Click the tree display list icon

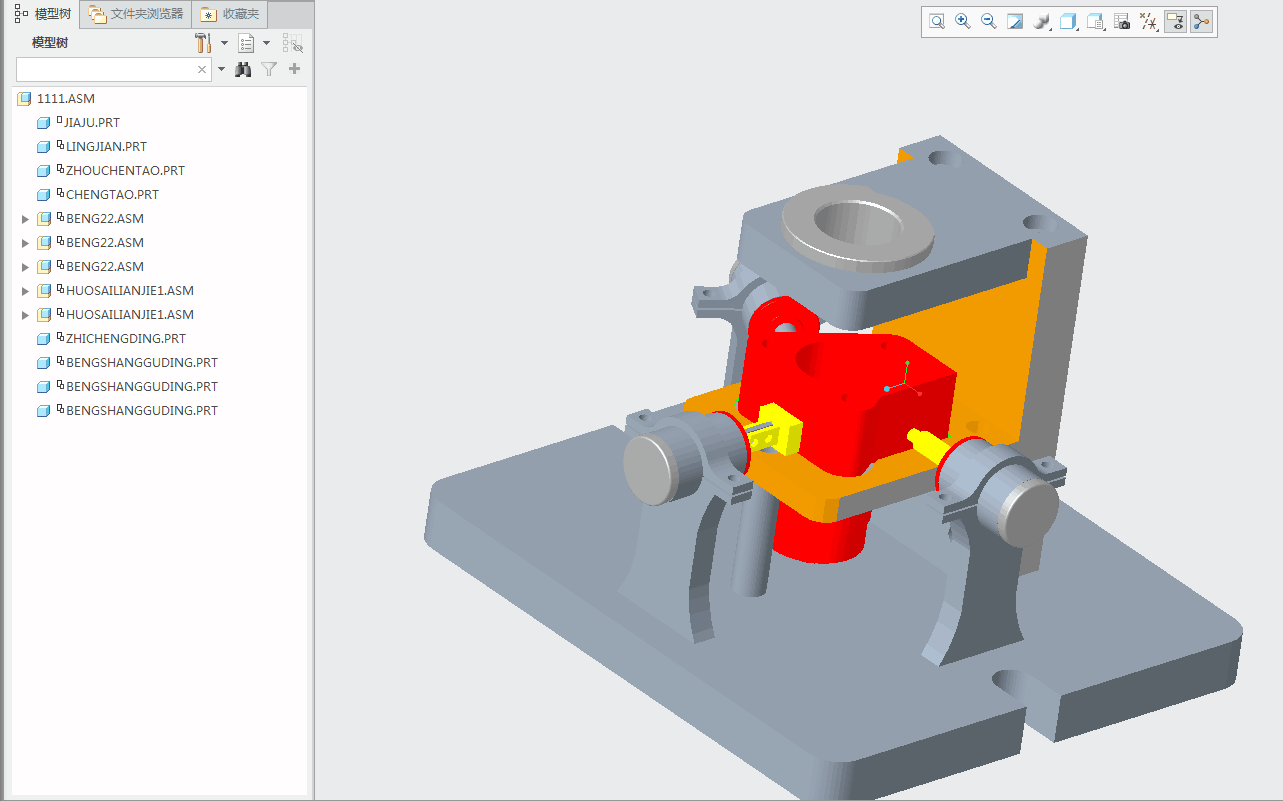pyautogui.click(x=246, y=43)
